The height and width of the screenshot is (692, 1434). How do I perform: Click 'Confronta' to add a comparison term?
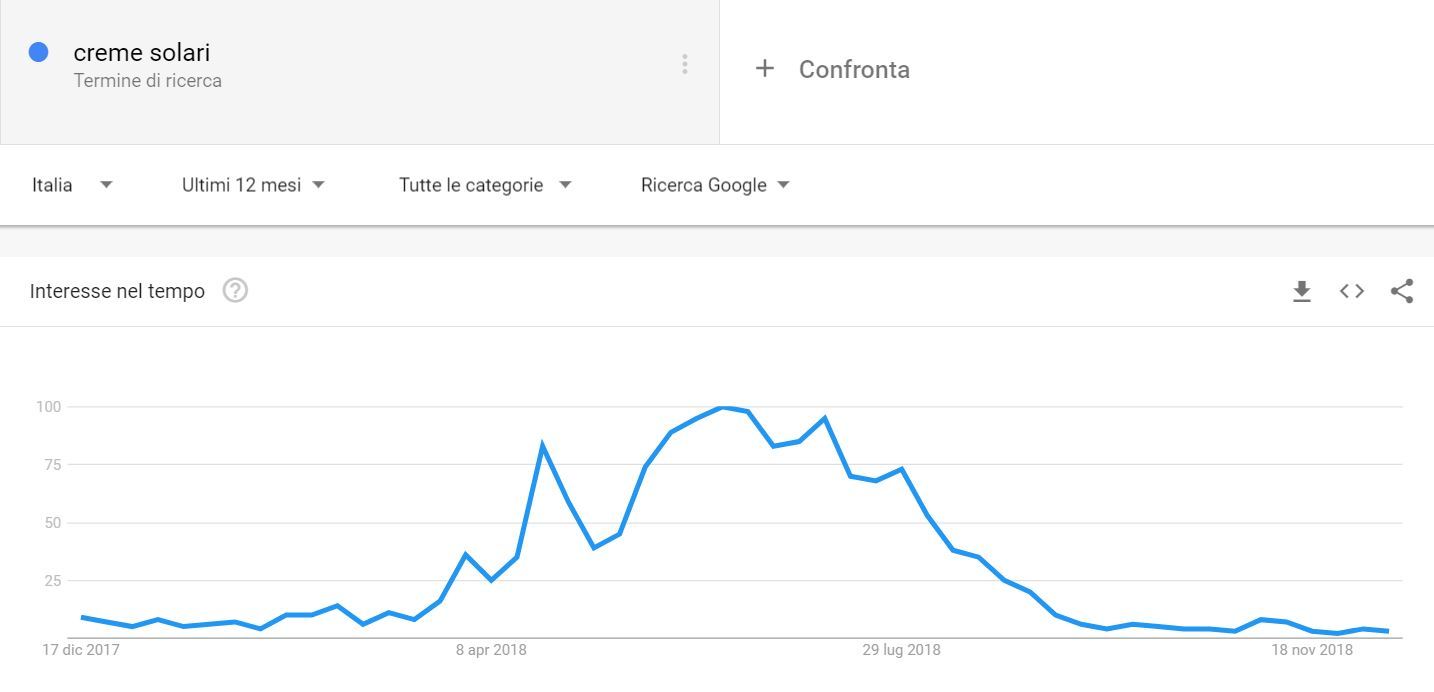(852, 69)
